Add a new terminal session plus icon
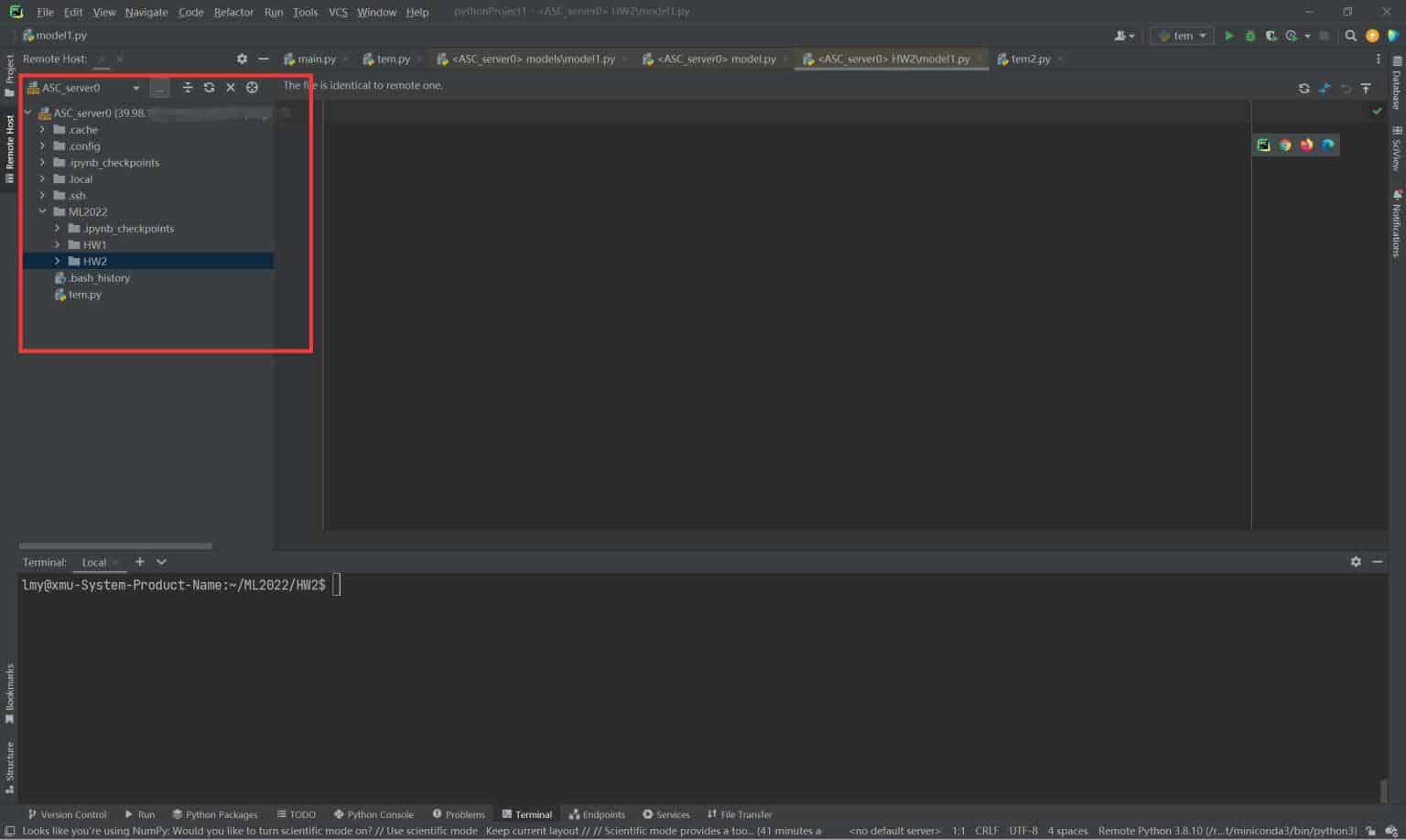 pyautogui.click(x=139, y=562)
